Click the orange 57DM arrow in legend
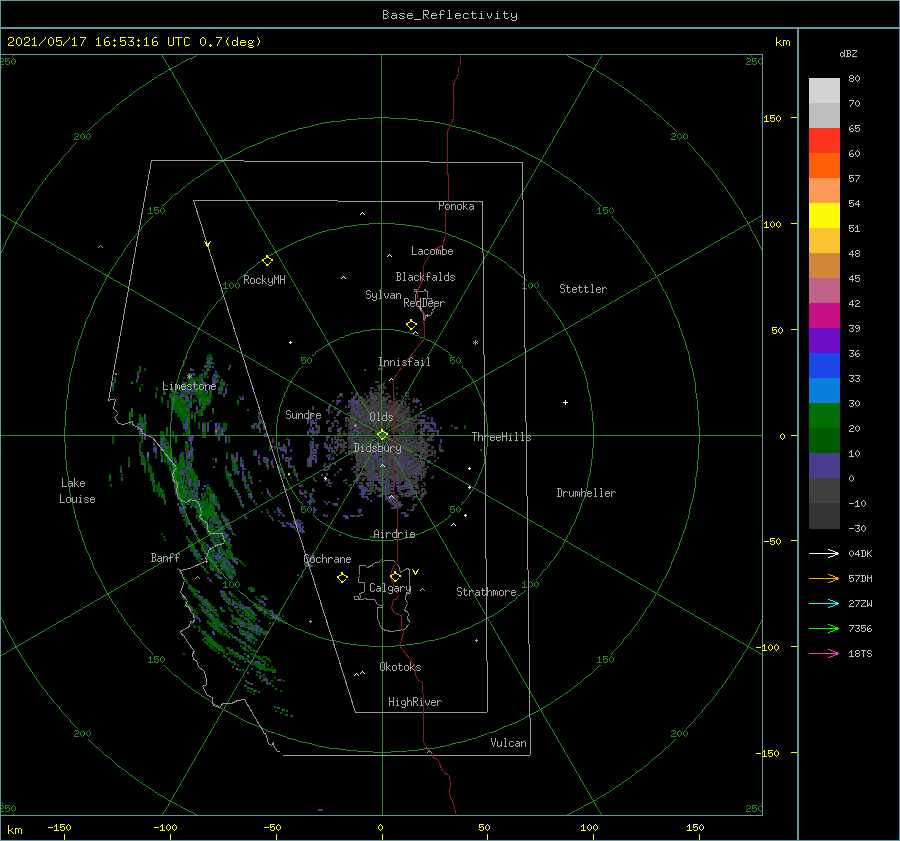This screenshot has height=841, width=900. click(824, 579)
